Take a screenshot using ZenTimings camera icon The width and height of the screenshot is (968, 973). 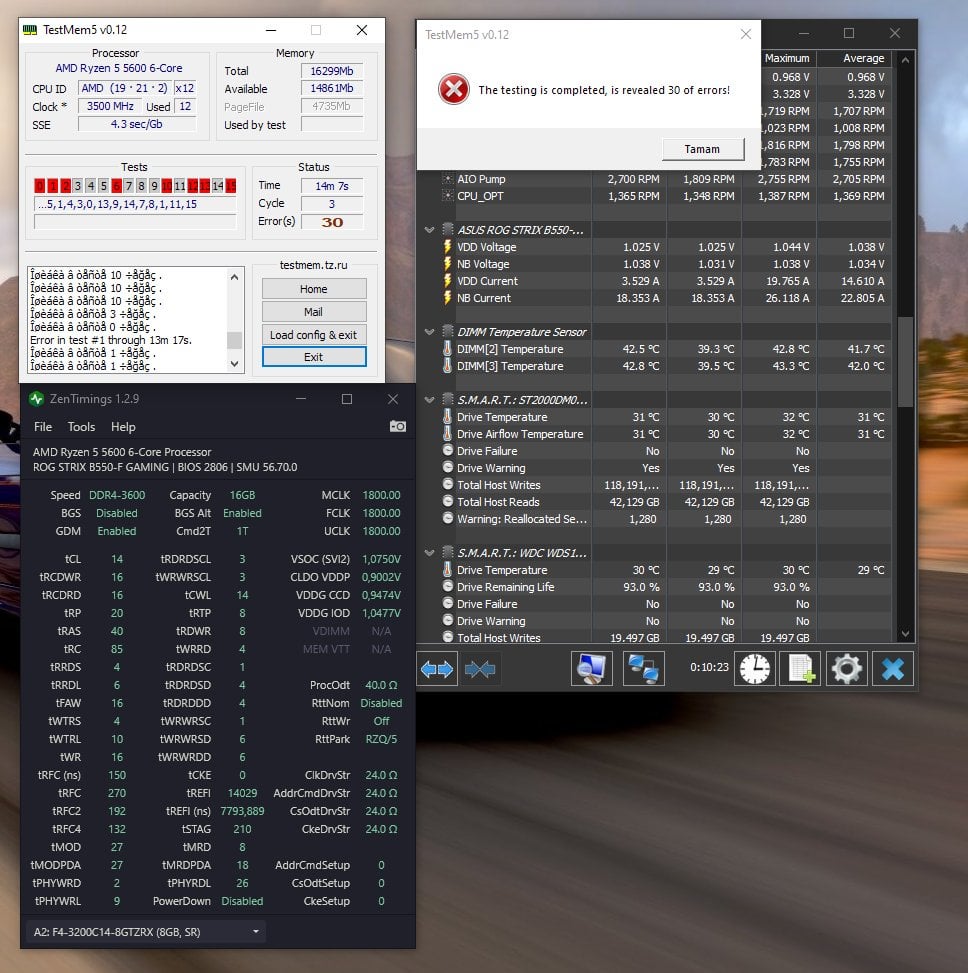[398, 426]
